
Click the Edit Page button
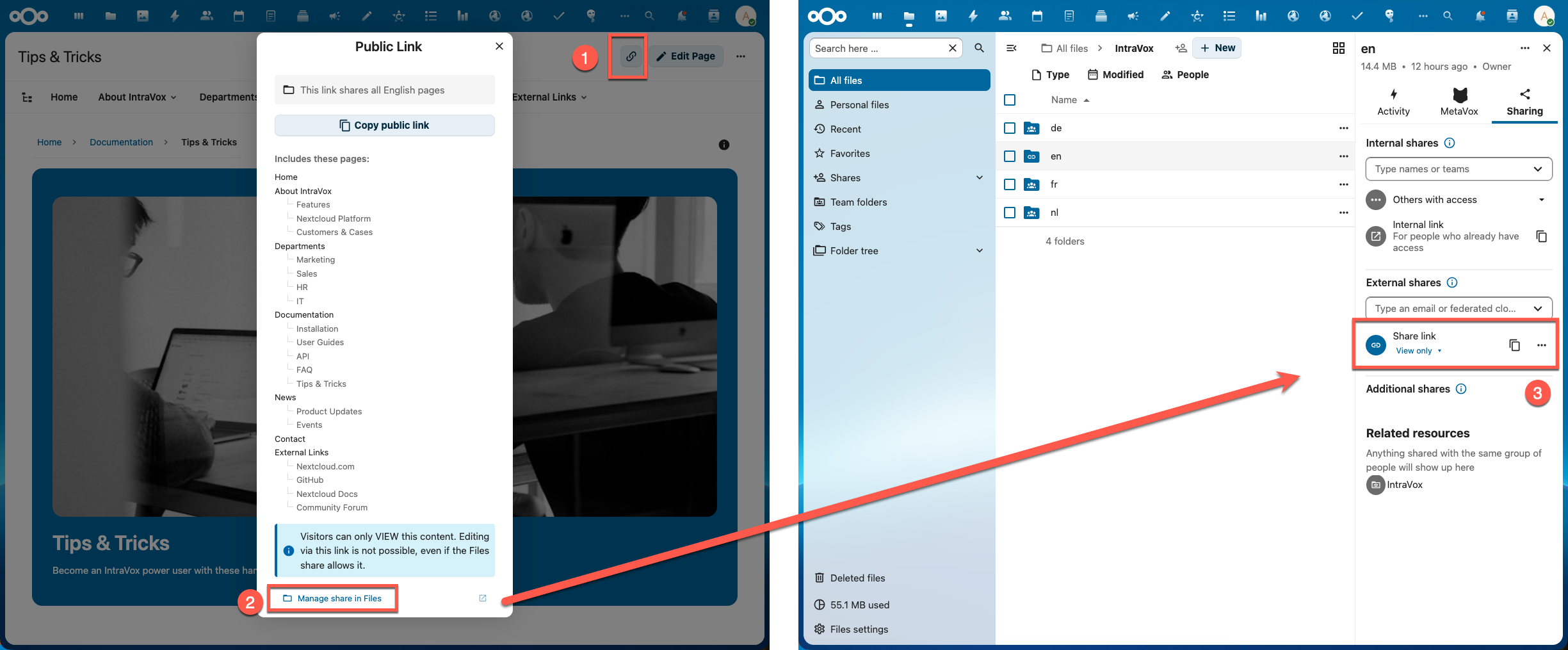pyautogui.click(x=686, y=56)
